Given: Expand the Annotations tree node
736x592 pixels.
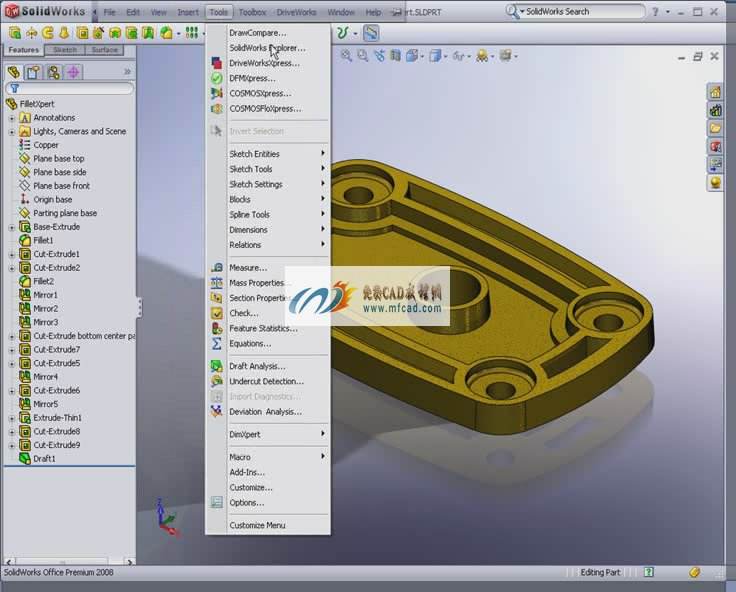Looking at the screenshot, I should click(12, 118).
